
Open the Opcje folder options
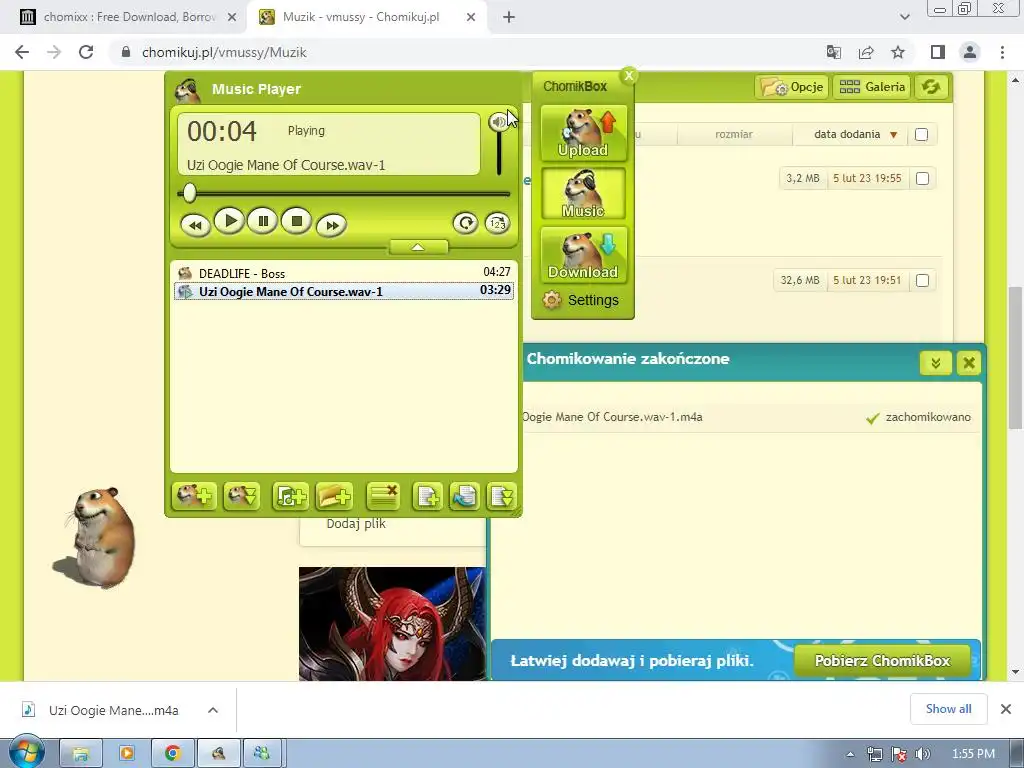click(x=792, y=87)
